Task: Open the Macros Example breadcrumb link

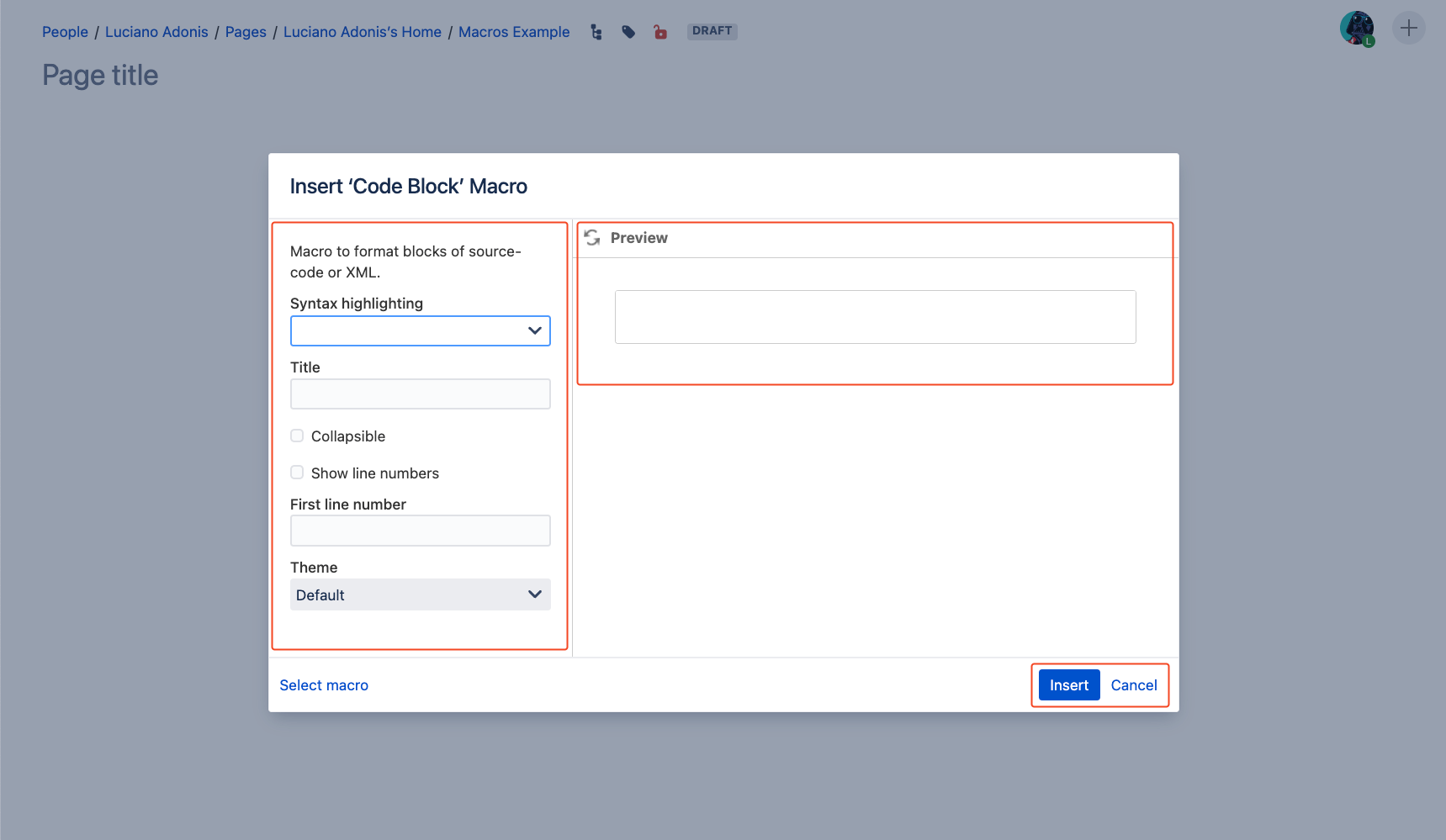Action: pos(513,32)
